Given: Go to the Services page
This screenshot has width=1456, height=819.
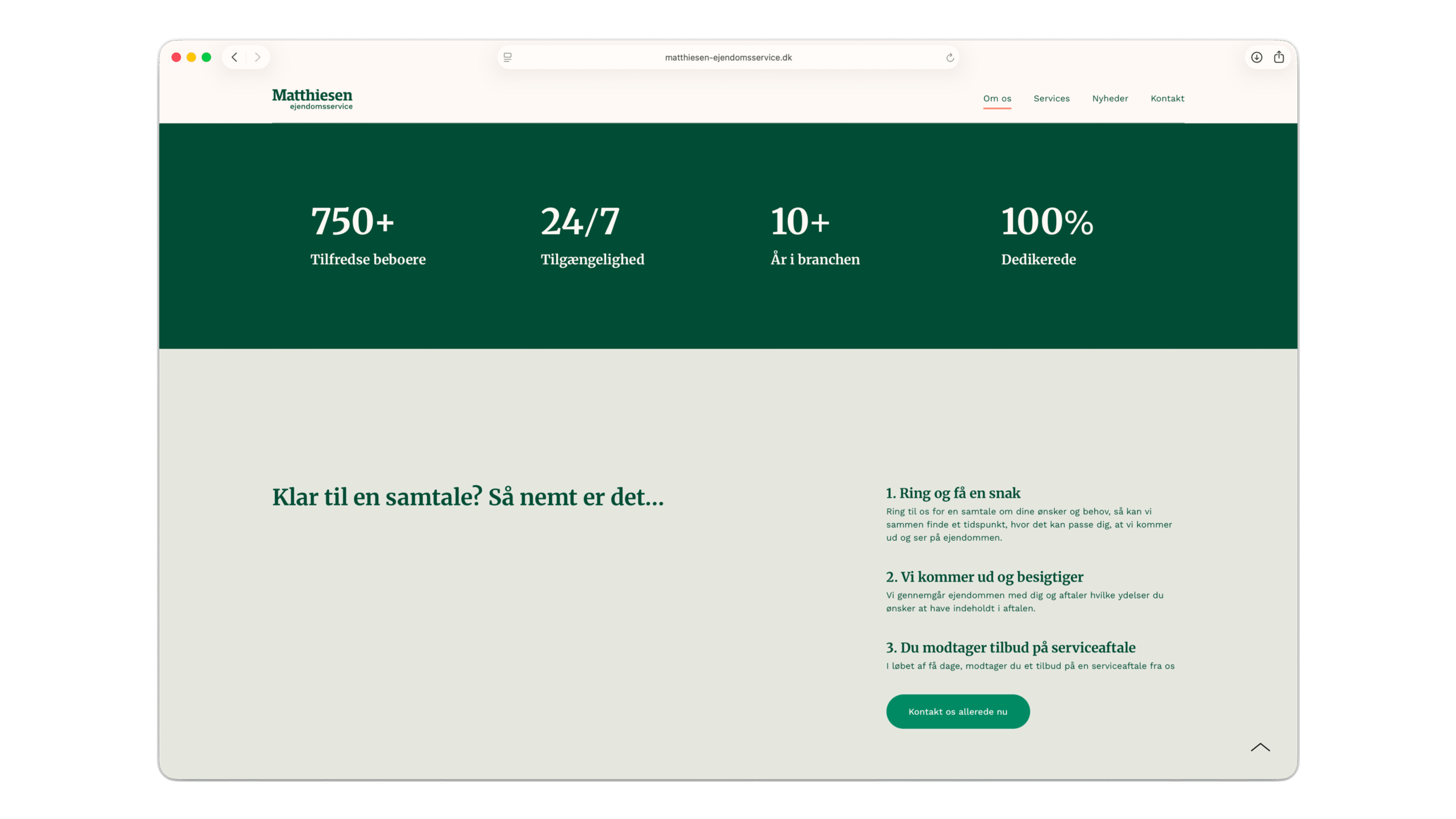Looking at the screenshot, I should 1051,98.
